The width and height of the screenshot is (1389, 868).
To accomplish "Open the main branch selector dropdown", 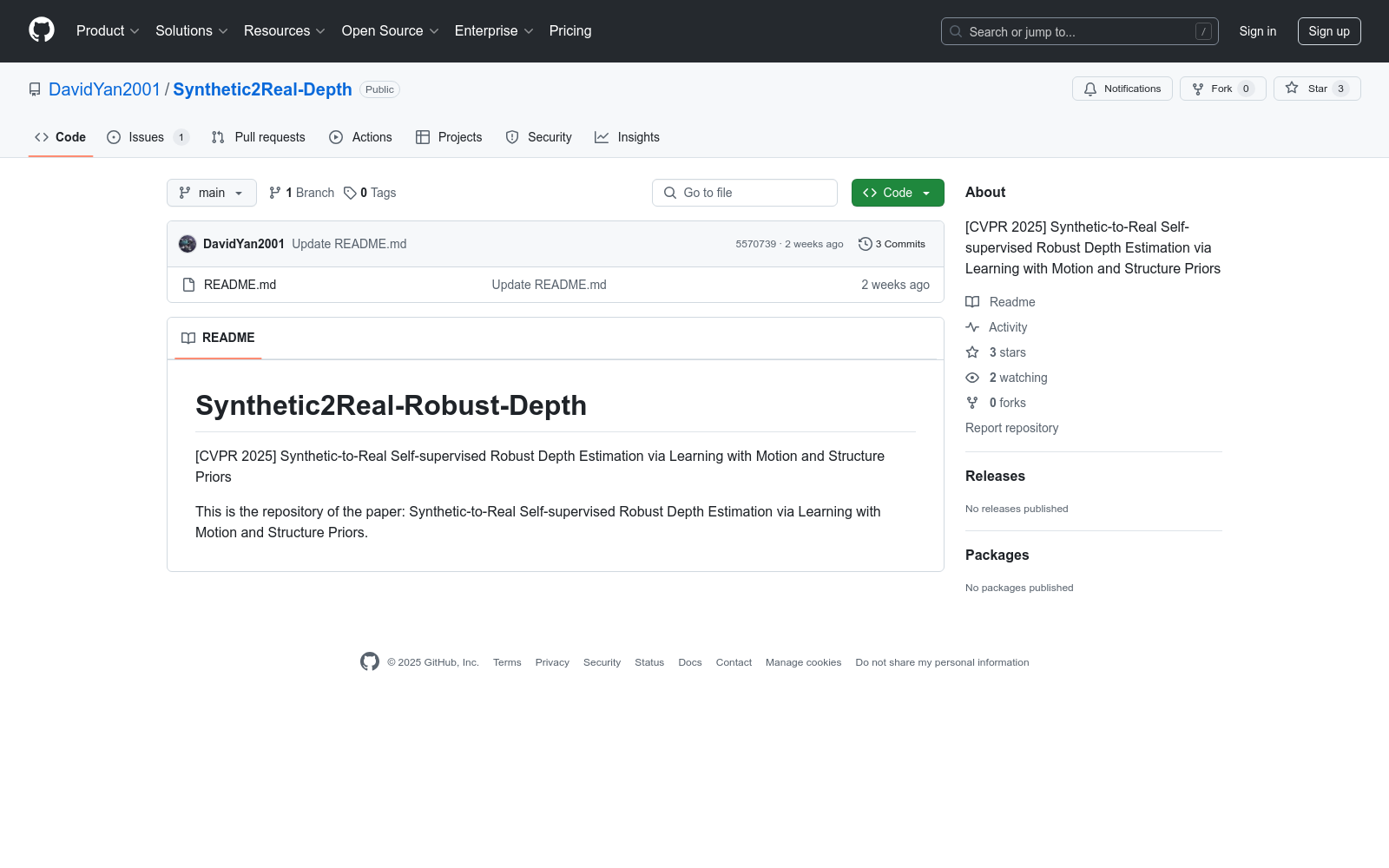I will tap(212, 193).
